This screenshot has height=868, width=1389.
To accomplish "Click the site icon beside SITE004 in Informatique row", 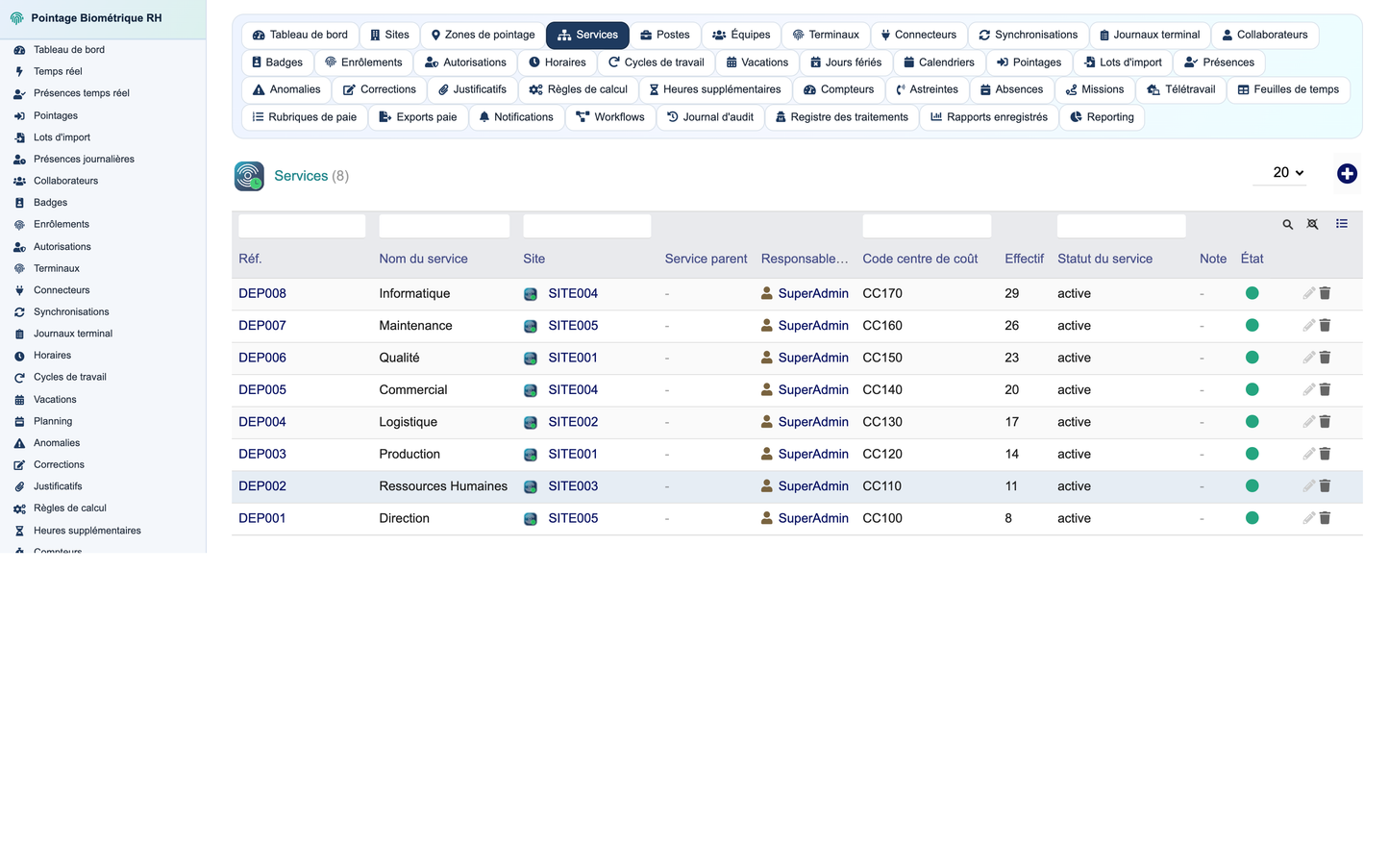I will click(x=531, y=294).
